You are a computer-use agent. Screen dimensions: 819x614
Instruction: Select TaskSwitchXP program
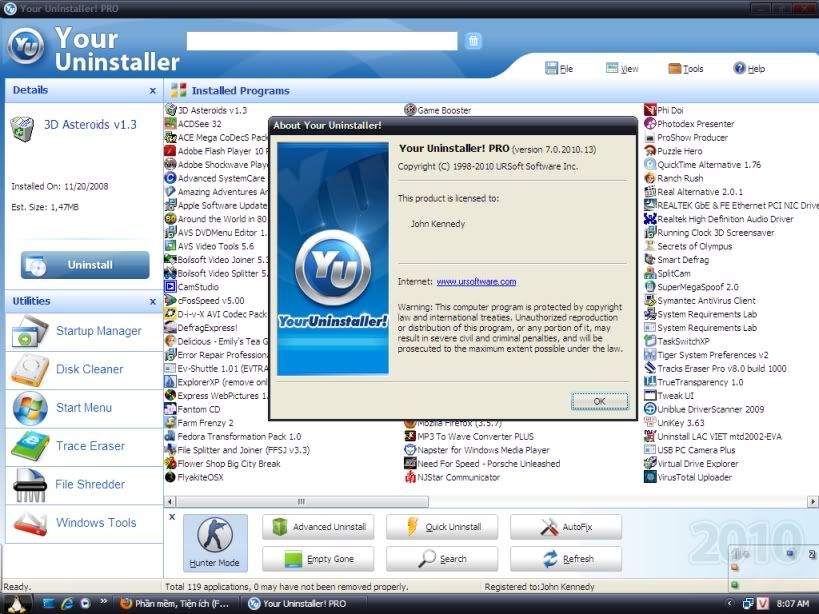(677, 341)
